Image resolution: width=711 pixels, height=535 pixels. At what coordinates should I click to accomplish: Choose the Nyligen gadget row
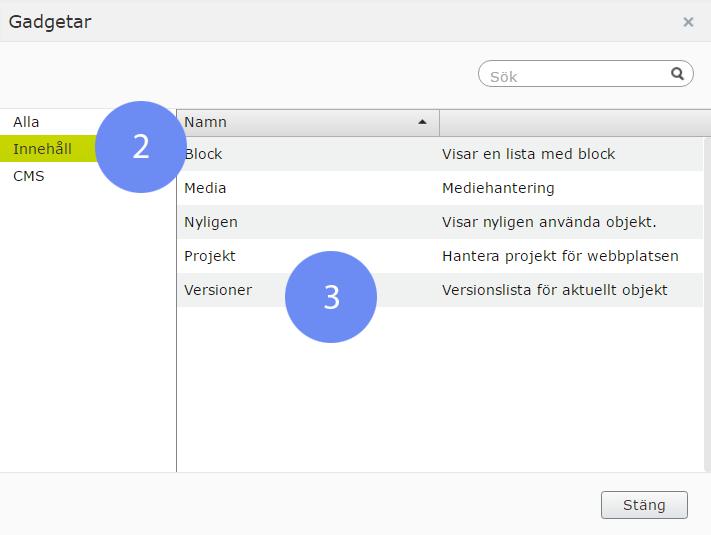point(440,222)
